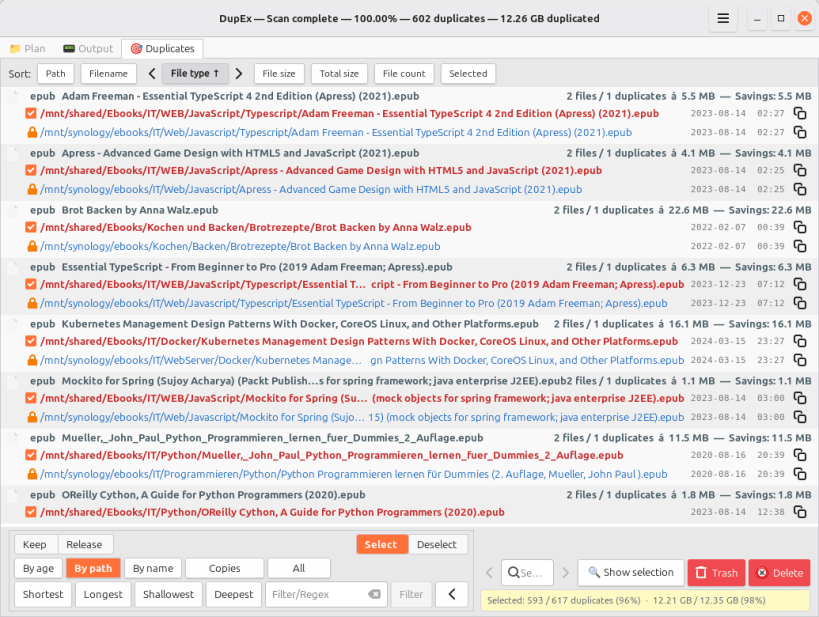Open the Duplicates tab
The height and width of the screenshot is (617, 819).
[162, 49]
